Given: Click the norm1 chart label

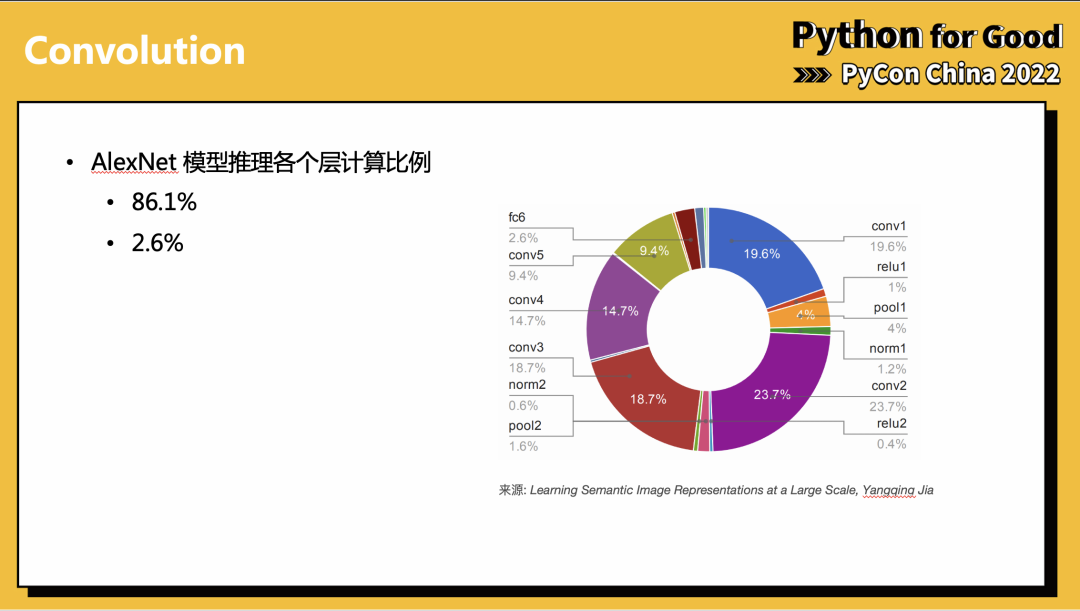Looking at the screenshot, I should [x=888, y=349].
